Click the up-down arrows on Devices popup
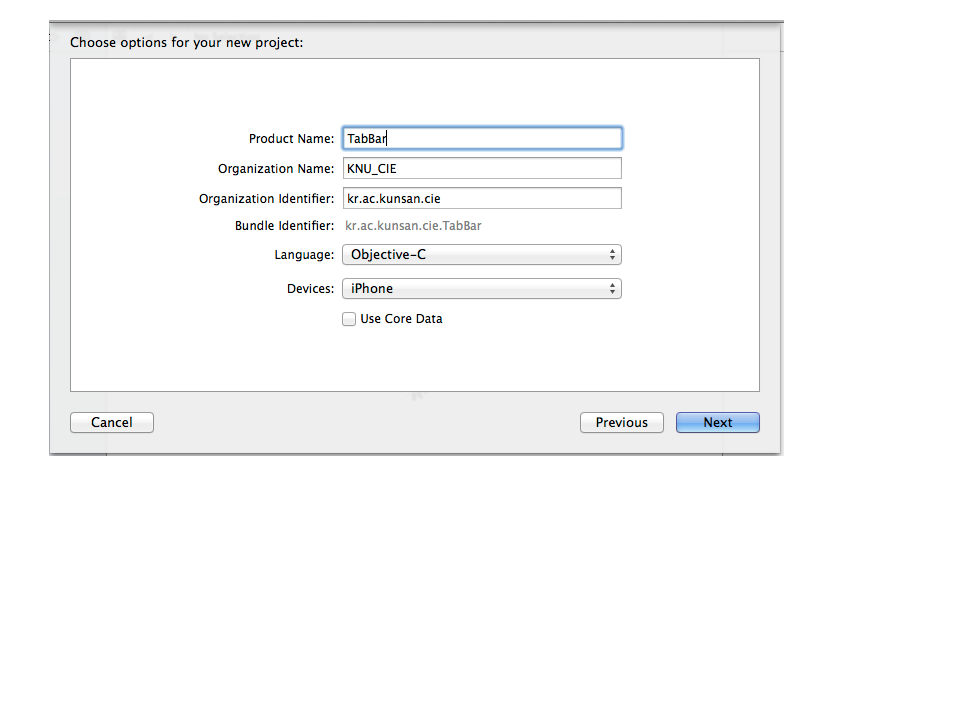The height and width of the screenshot is (720, 960). click(612, 289)
